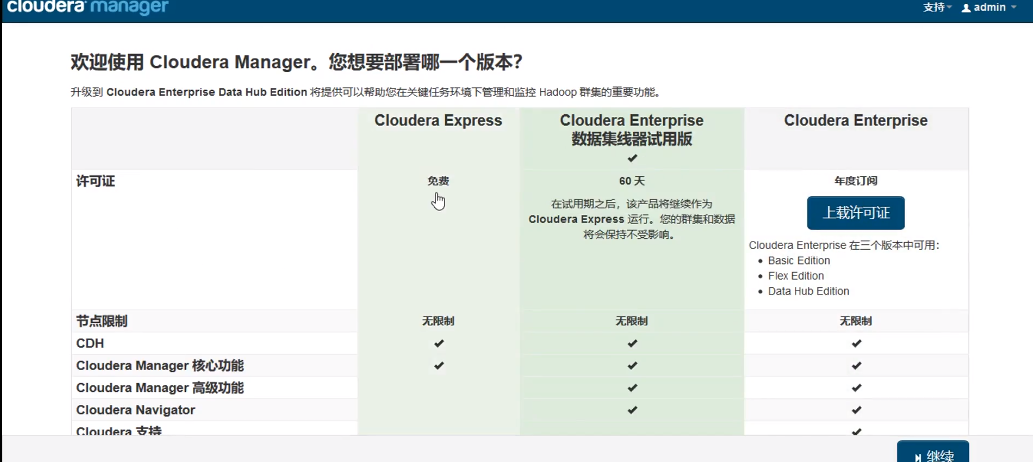Click the admin user silhouette icon
This screenshot has height=462, width=1033.
coord(966,8)
